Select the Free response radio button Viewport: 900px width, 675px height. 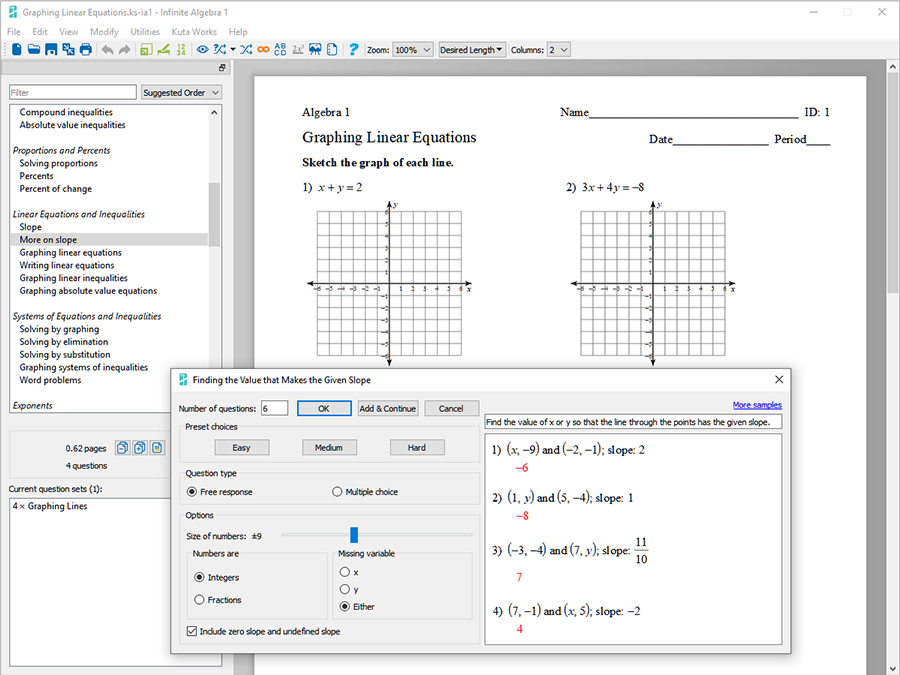click(x=192, y=492)
